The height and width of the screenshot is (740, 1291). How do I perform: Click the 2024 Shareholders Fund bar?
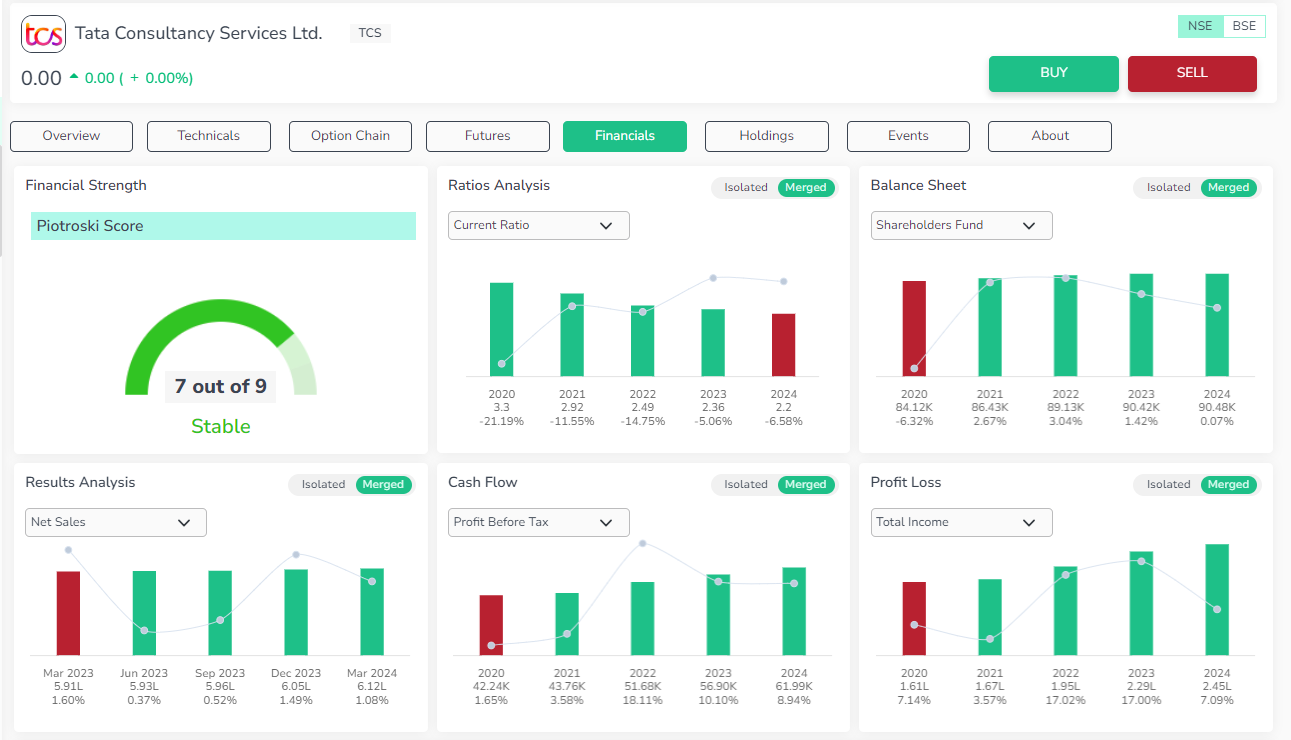coord(1217,325)
